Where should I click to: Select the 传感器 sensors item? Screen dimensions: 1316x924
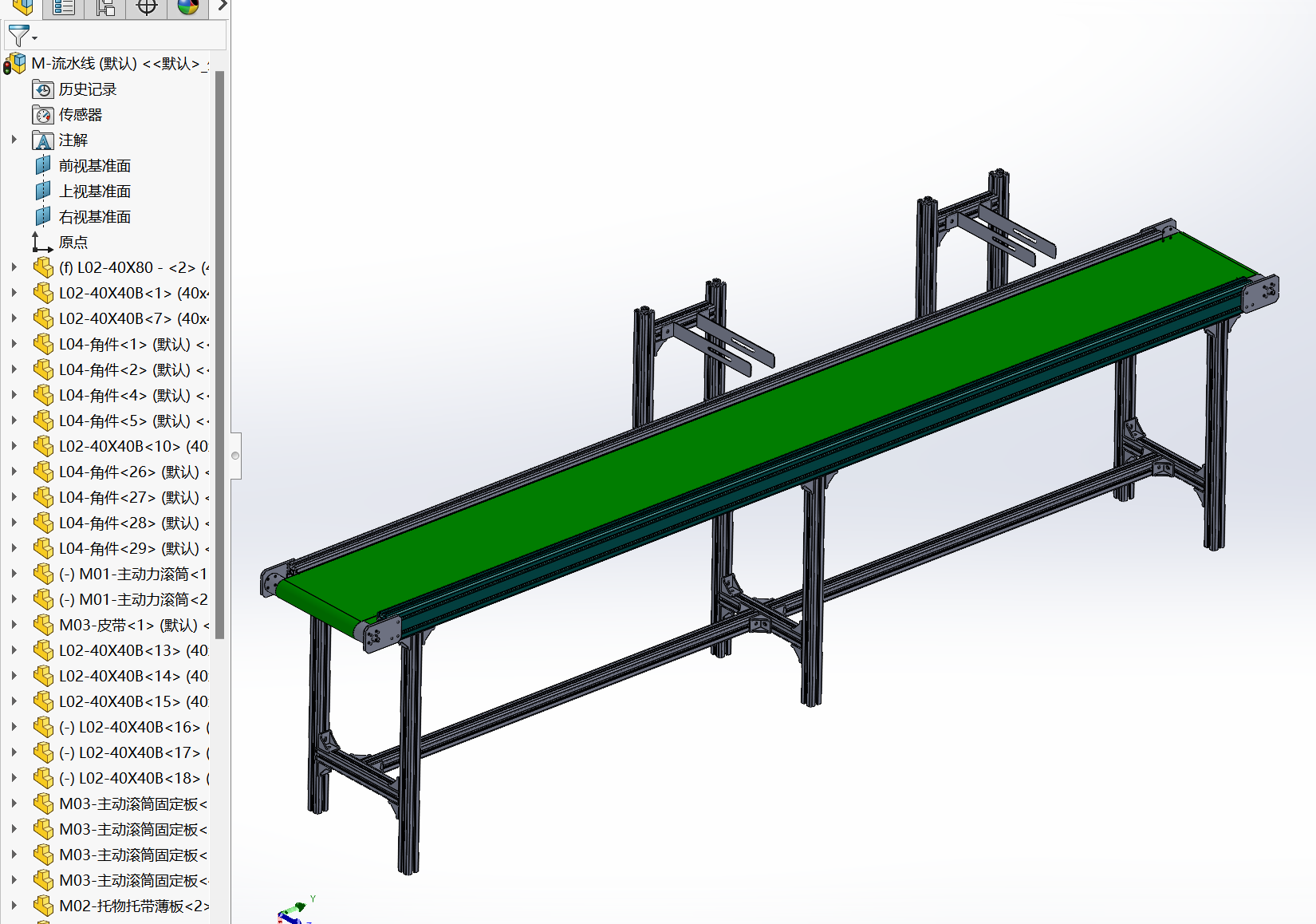coord(80,115)
